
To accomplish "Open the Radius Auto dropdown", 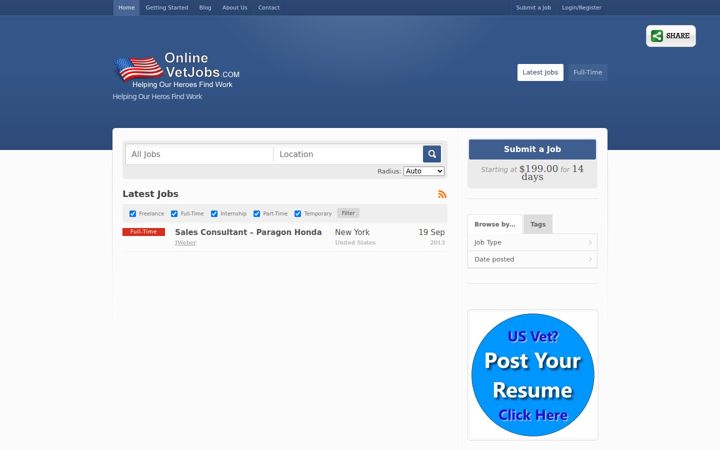I will click(x=424, y=171).
